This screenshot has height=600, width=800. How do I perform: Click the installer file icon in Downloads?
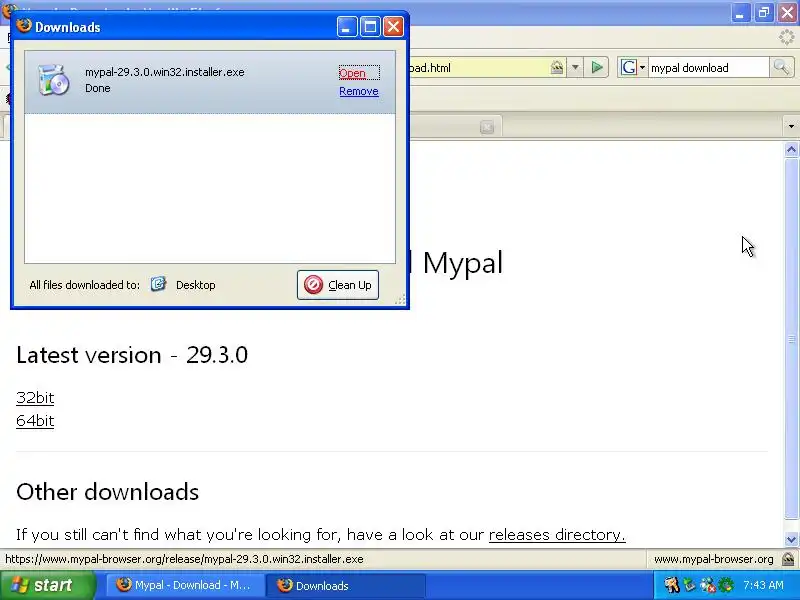coord(54,80)
